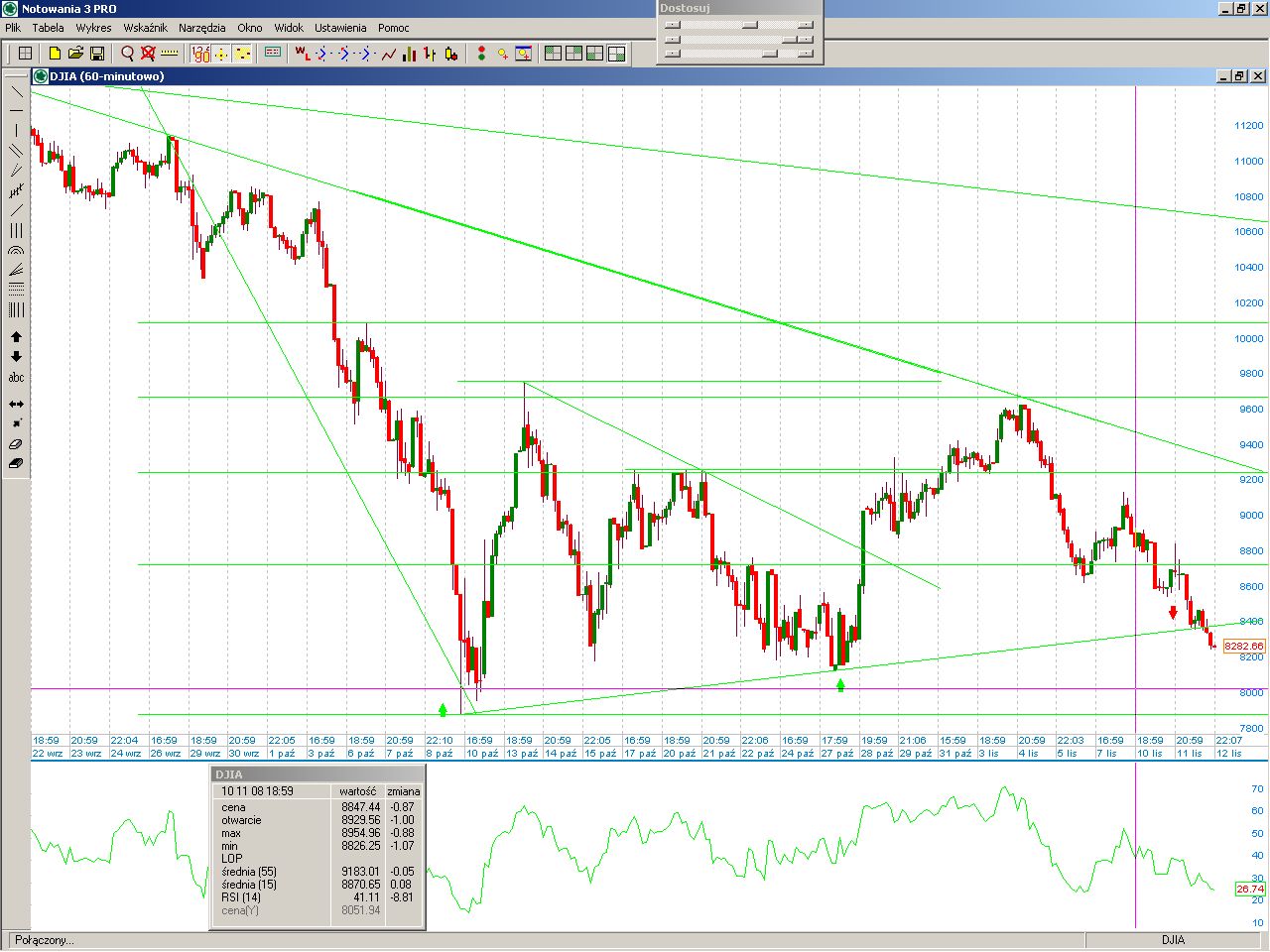Image resolution: width=1270 pixels, height=952 pixels.
Task: Select the Fibonacci arcs drawing tool
Action: [x=16, y=251]
